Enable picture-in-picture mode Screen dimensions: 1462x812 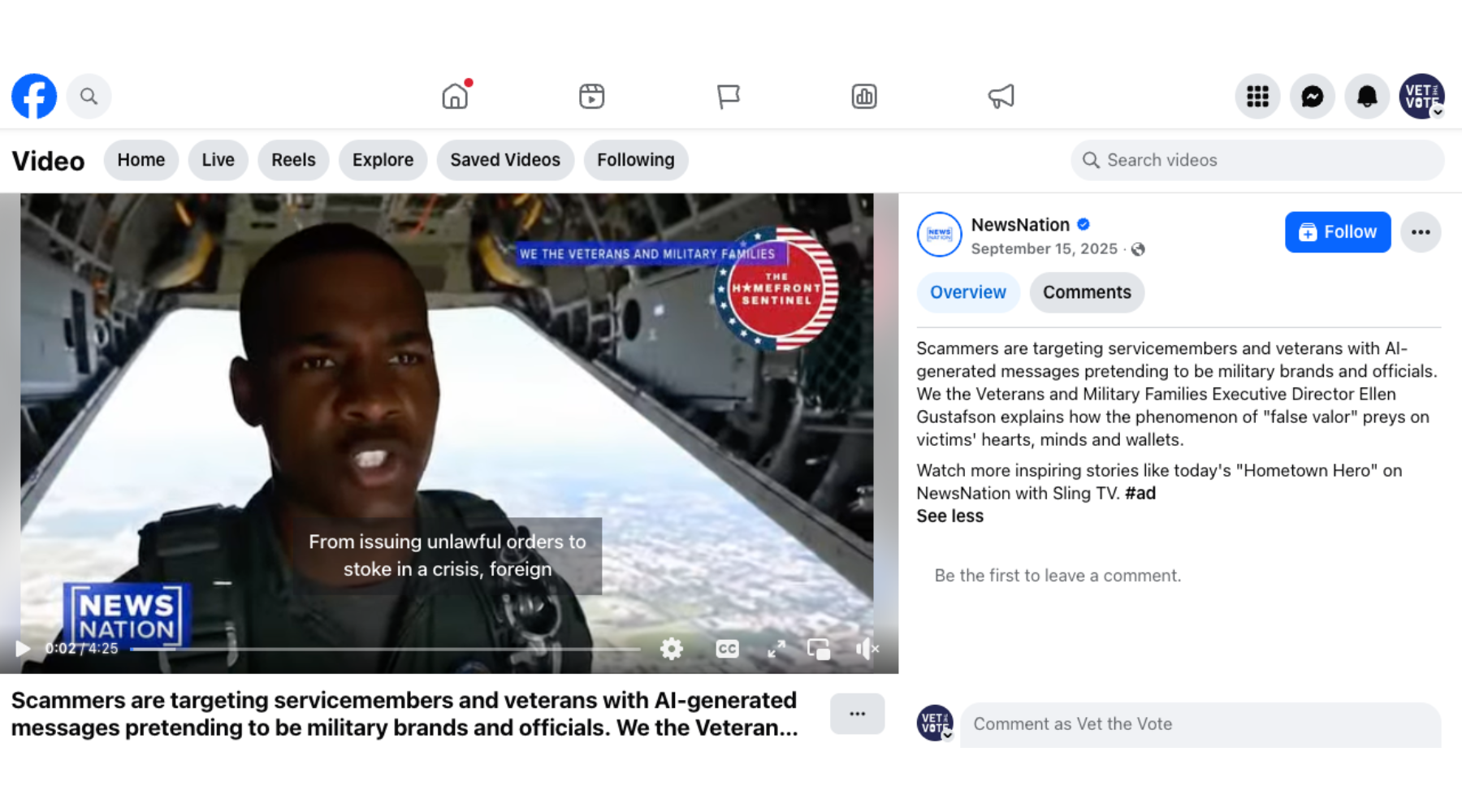(x=818, y=649)
